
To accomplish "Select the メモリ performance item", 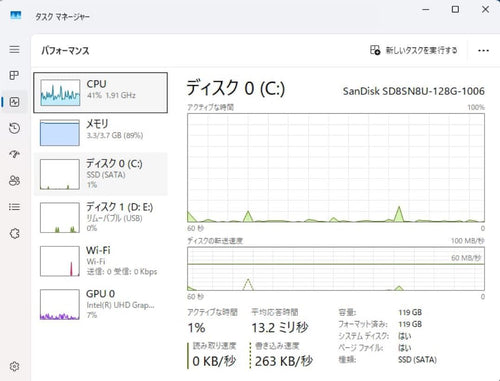I will pyautogui.click(x=100, y=133).
